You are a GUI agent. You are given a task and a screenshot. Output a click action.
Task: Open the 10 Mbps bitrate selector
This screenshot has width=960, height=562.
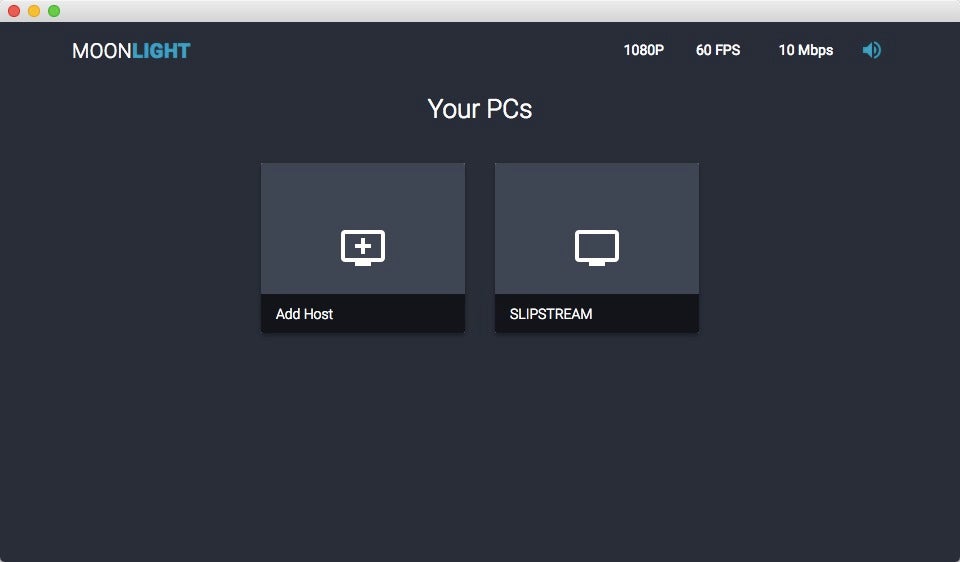pyautogui.click(x=806, y=50)
